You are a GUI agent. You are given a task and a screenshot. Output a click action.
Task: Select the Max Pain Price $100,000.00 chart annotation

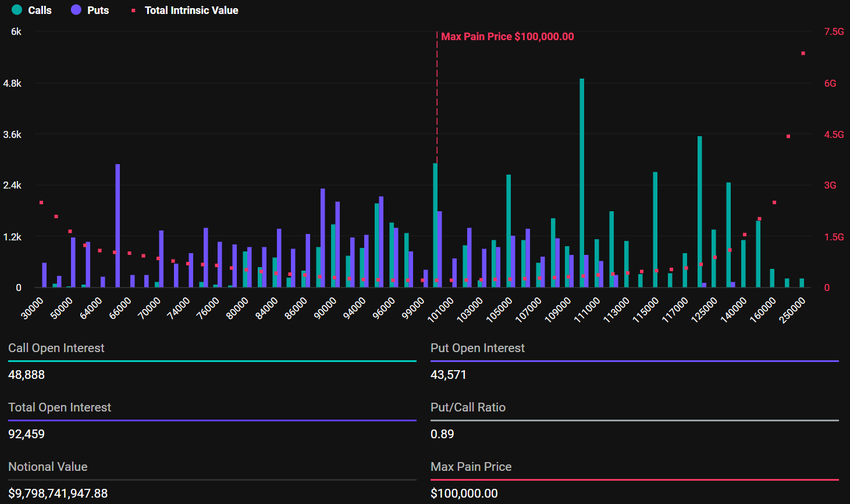(507, 37)
